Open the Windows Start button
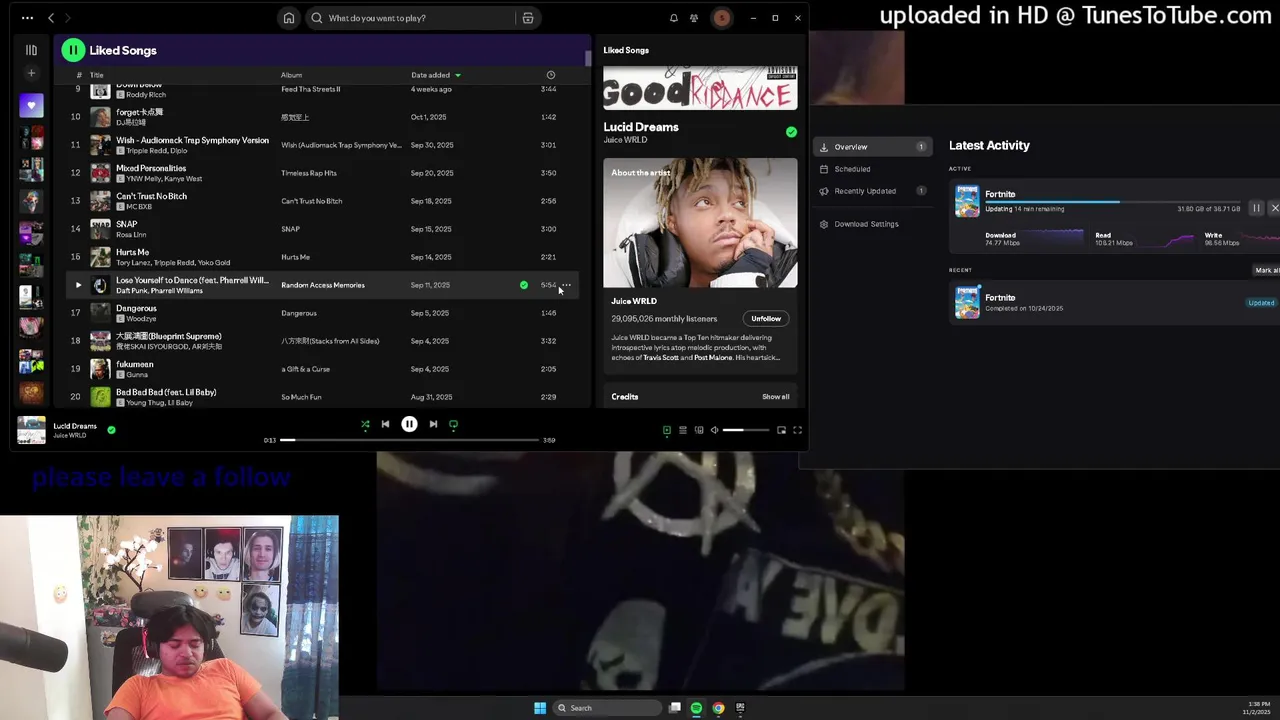 540,708
